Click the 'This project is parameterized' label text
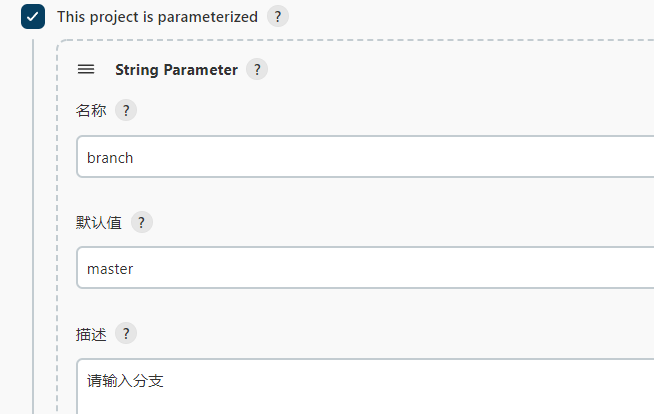The width and height of the screenshot is (654, 414). coord(157,17)
